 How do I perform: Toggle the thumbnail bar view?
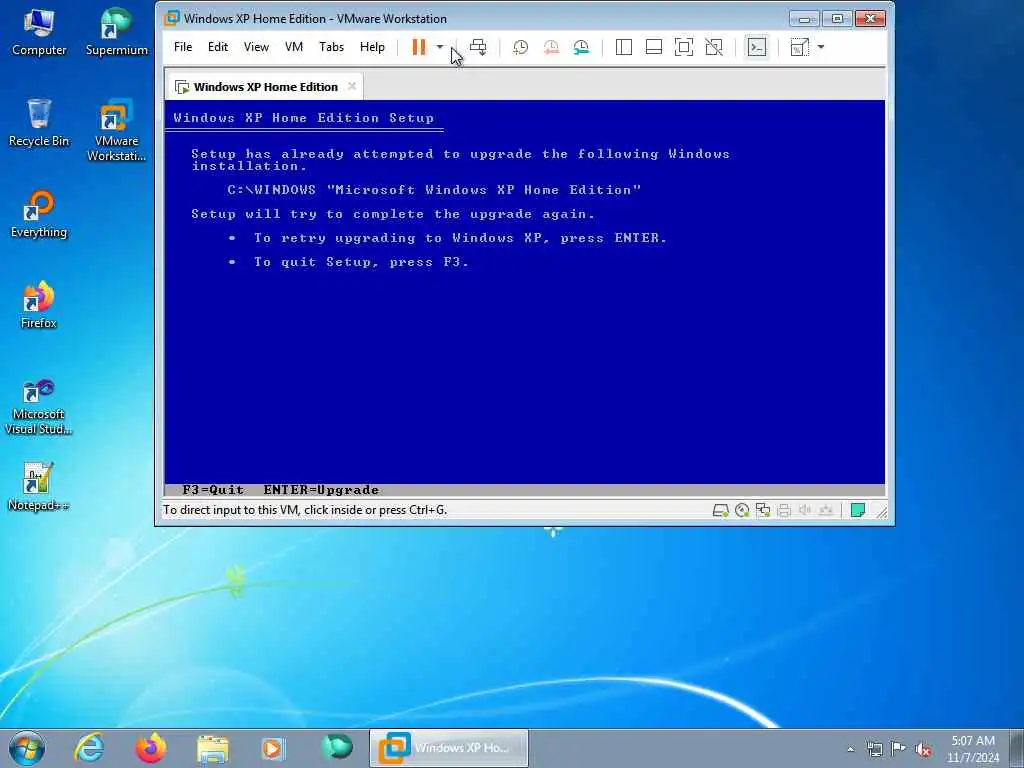coord(654,47)
